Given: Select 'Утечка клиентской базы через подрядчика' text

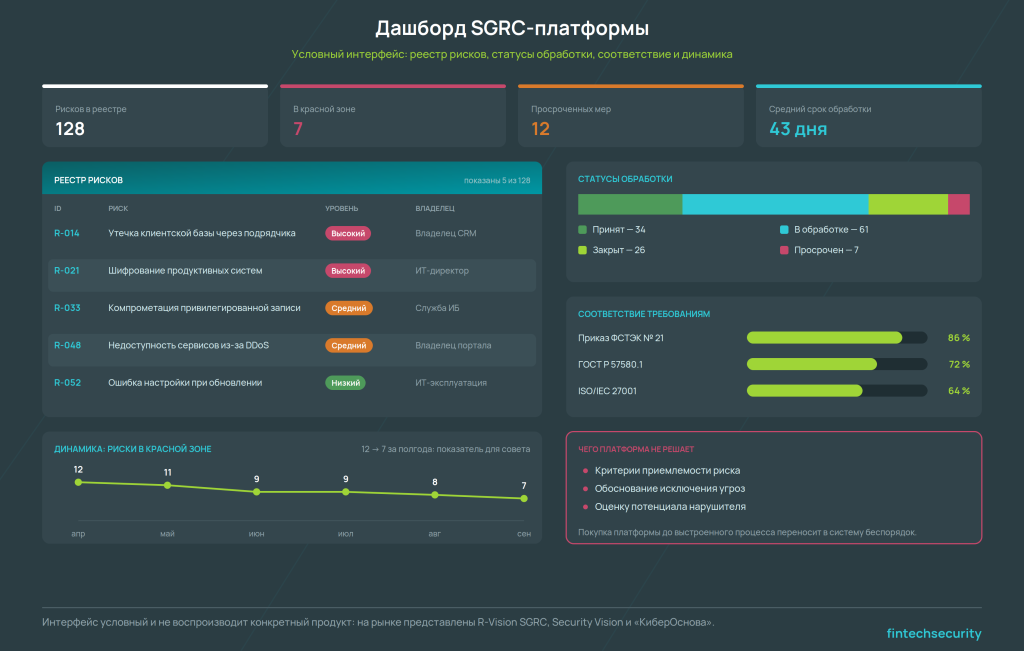Looking at the screenshot, I should point(202,233).
